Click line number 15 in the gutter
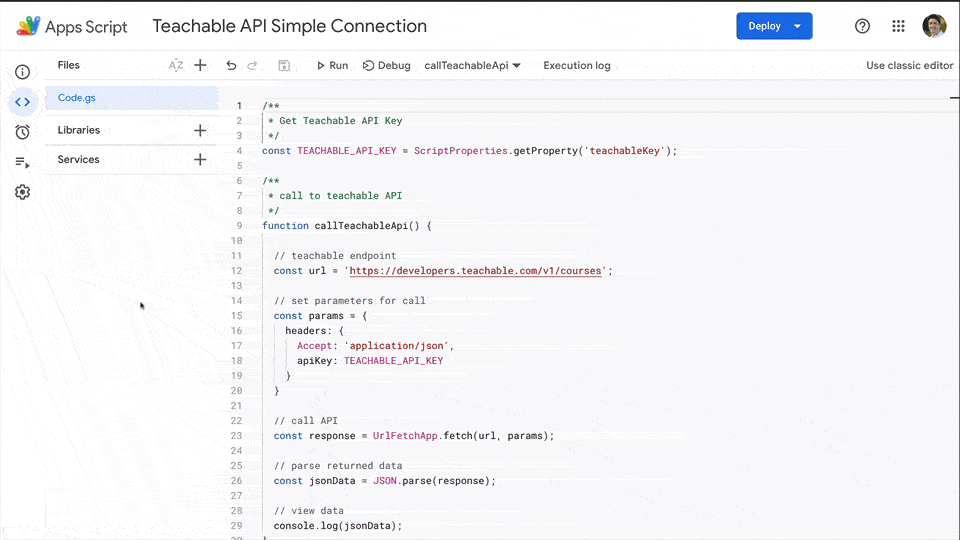The image size is (960, 540). tap(236, 316)
